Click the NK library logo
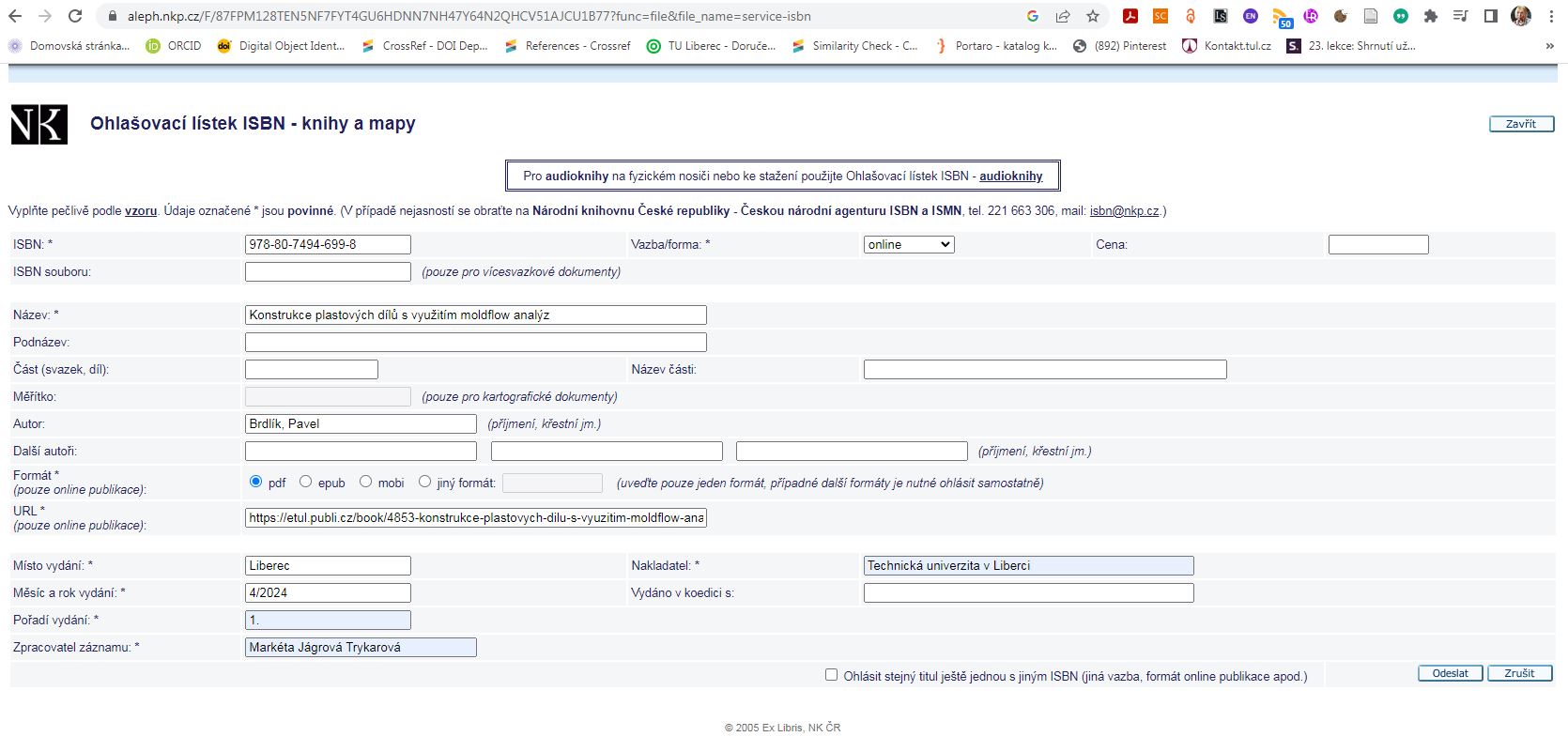The width and height of the screenshot is (1568, 752). [x=38, y=125]
